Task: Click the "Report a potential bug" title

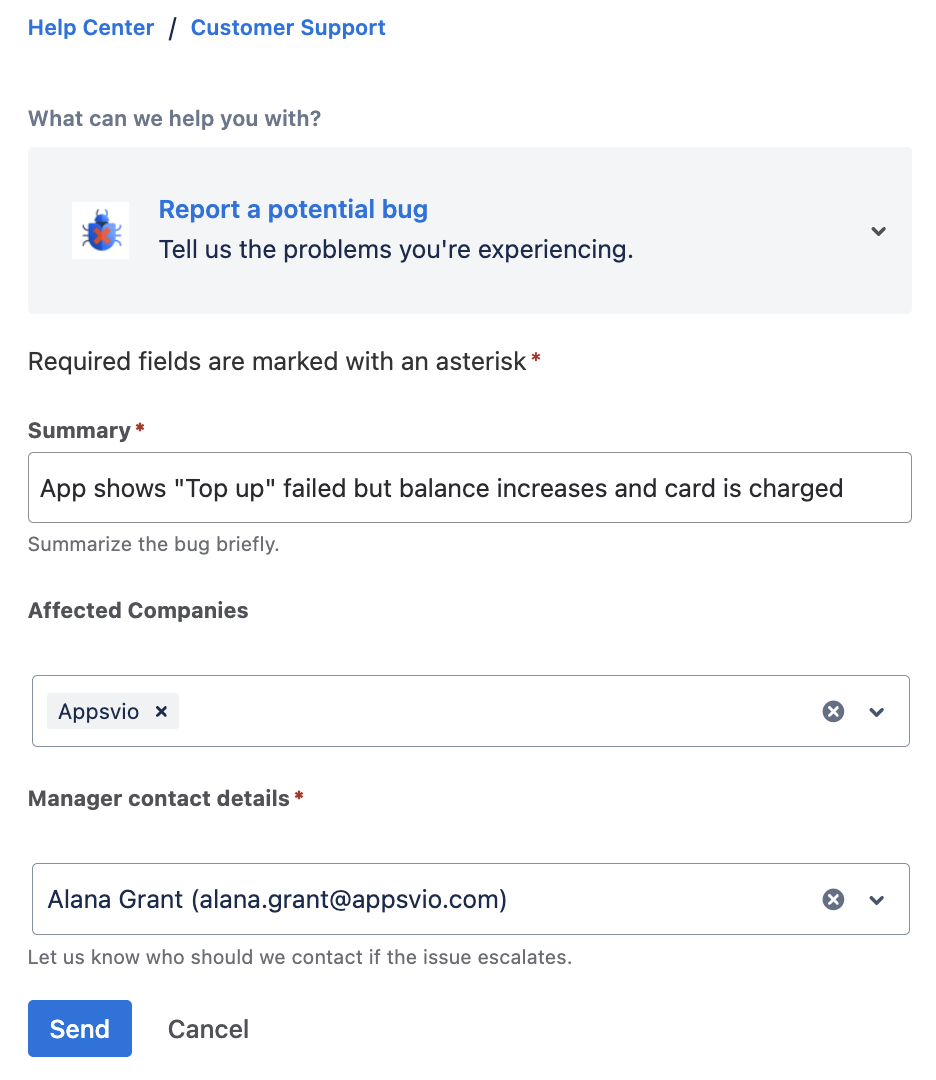Action: click(x=293, y=210)
